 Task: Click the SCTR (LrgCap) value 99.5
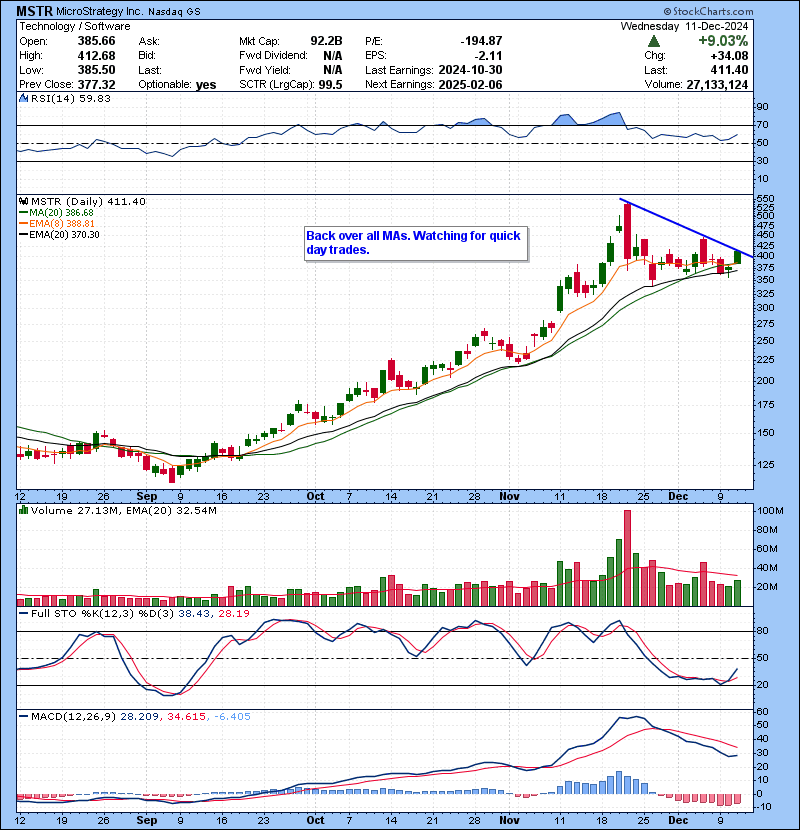pos(330,84)
